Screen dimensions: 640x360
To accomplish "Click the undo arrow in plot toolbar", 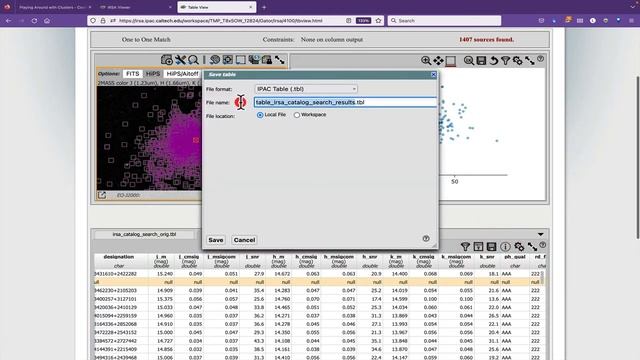I will tap(493, 61).
